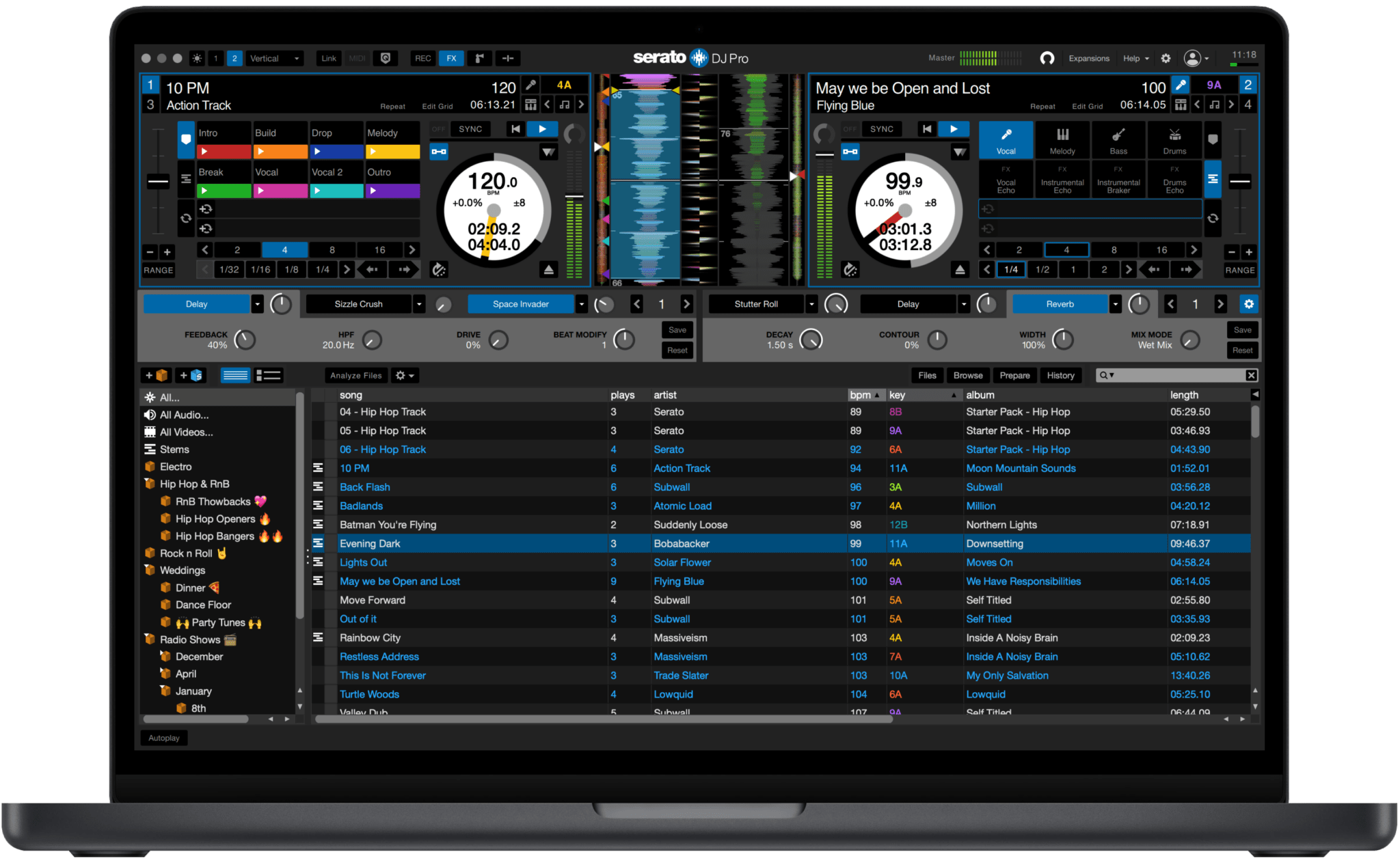
Task: Open the Browse tab
Action: click(968, 375)
